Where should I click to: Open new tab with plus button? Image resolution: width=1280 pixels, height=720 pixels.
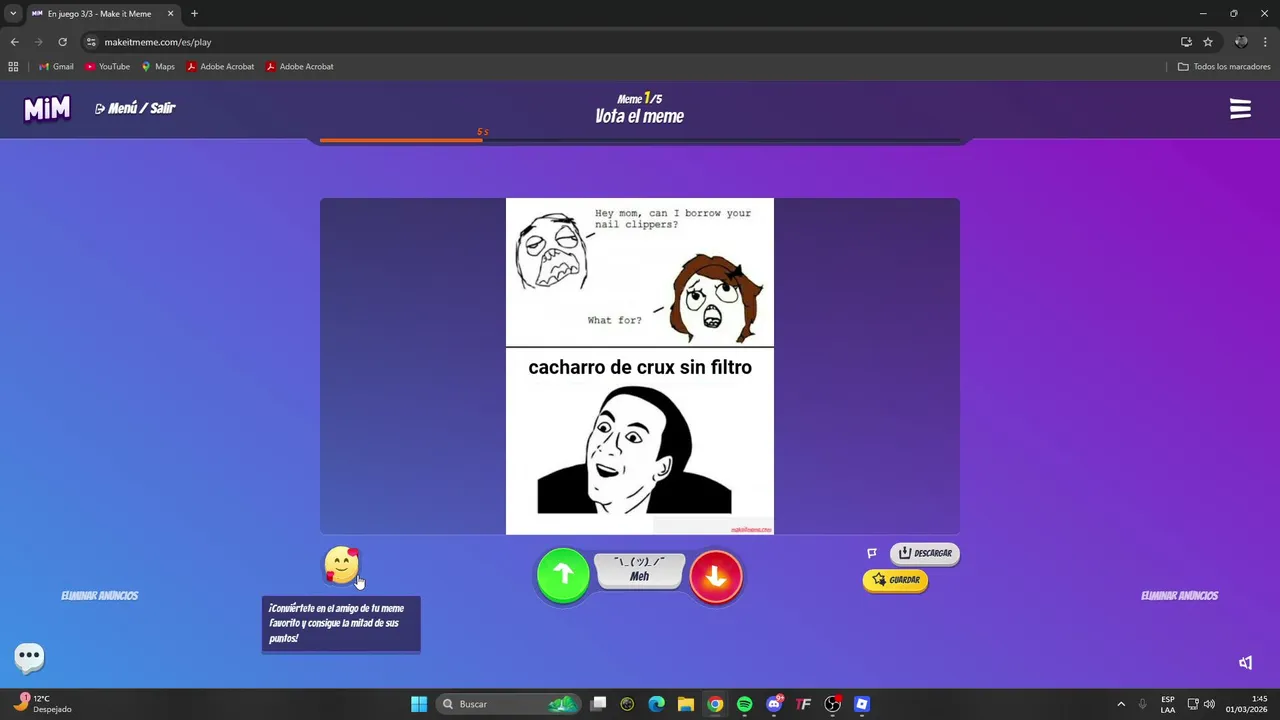194,14
